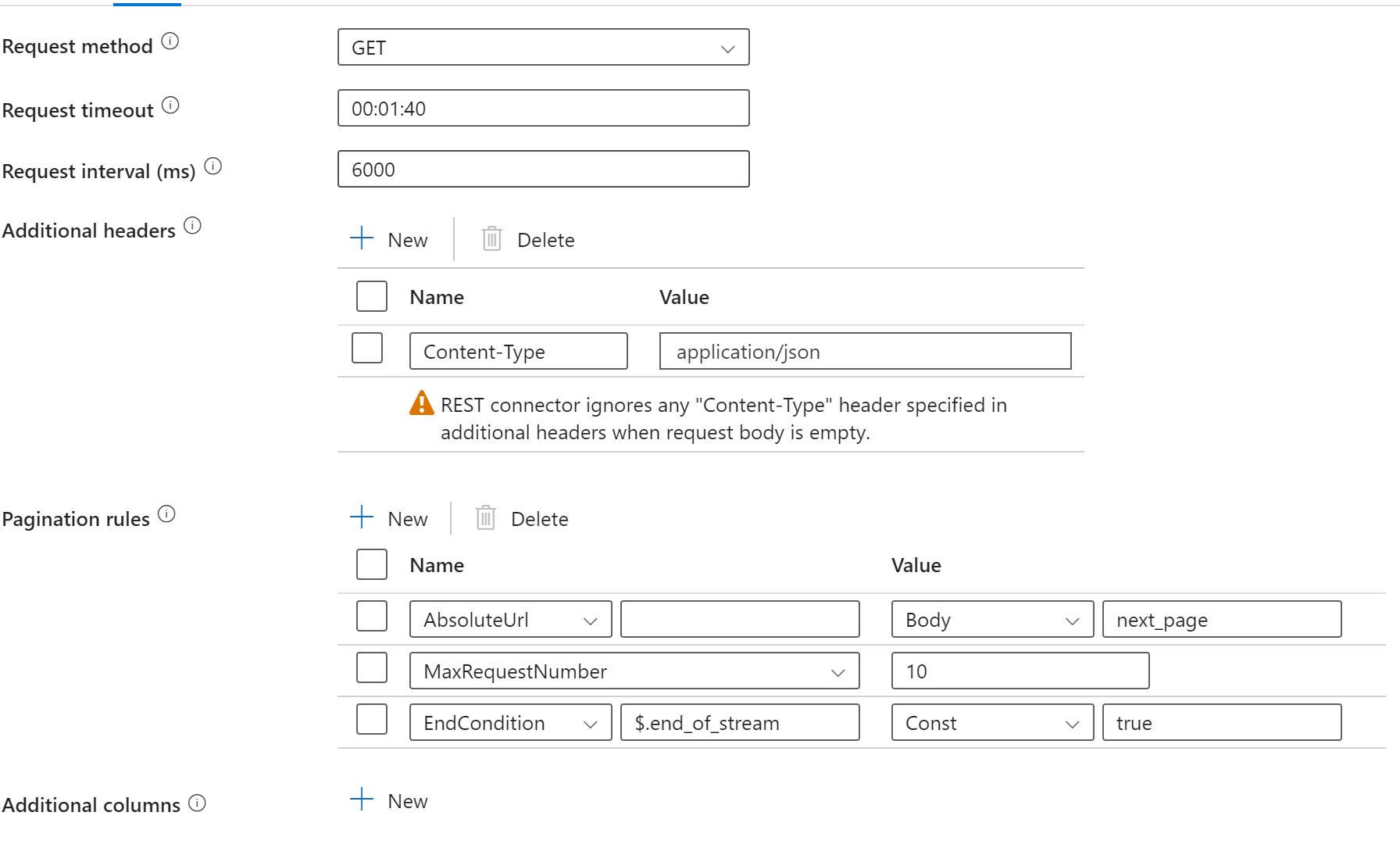Viewport: 1400px width, 848px height.
Task: Click the next_page value input field
Action: (1221, 620)
